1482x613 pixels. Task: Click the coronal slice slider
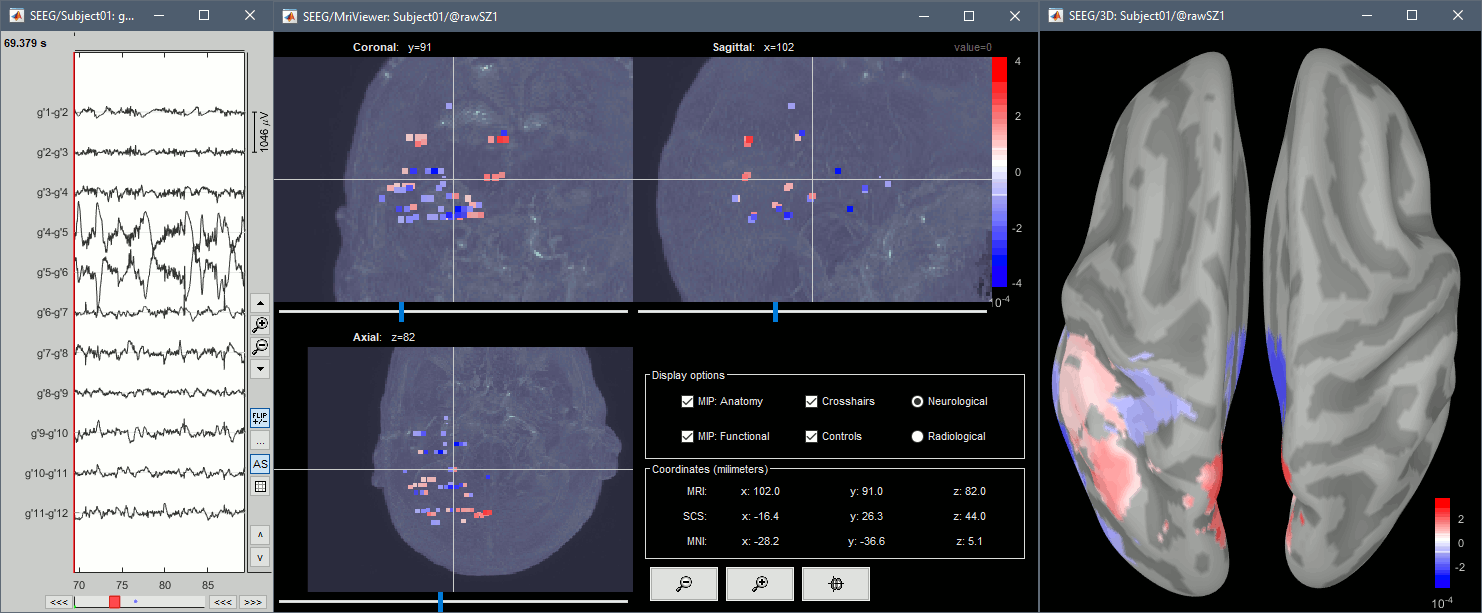pyautogui.click(x=401, y=312)
